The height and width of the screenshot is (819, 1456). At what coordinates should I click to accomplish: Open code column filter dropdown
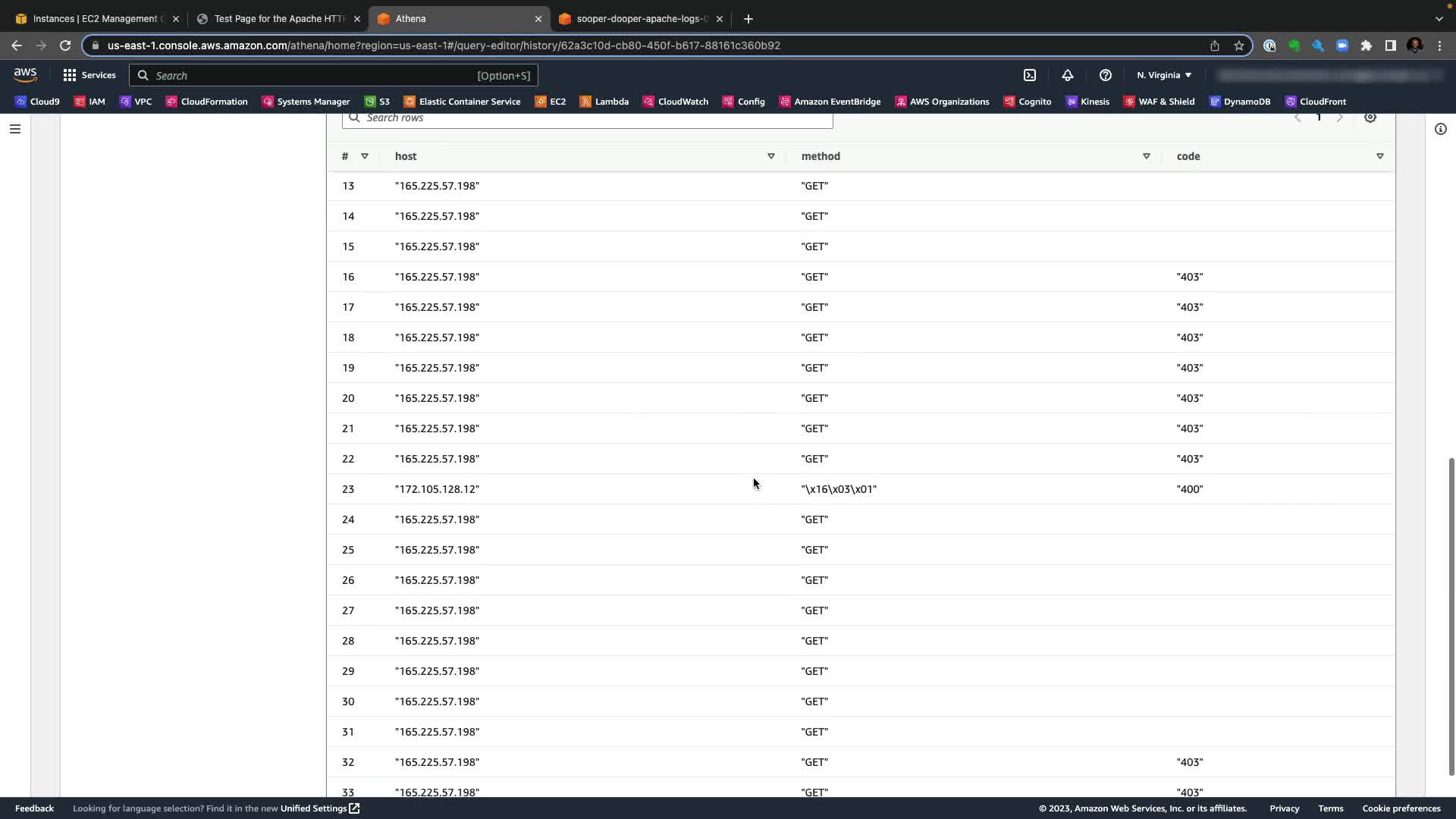point(1379,156)
